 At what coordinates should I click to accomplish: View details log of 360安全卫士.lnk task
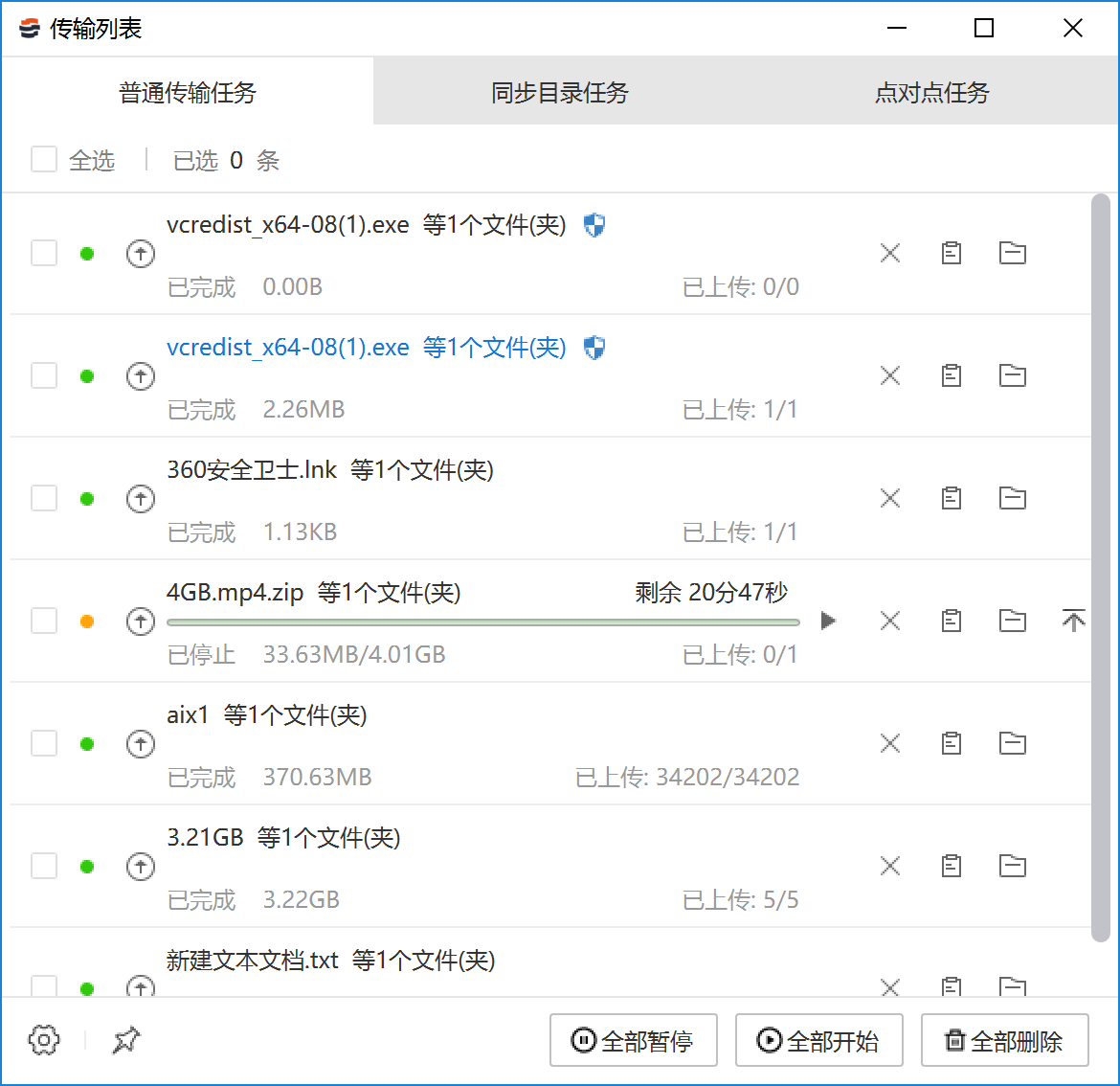pyautogui.click(x=952, y=498)
